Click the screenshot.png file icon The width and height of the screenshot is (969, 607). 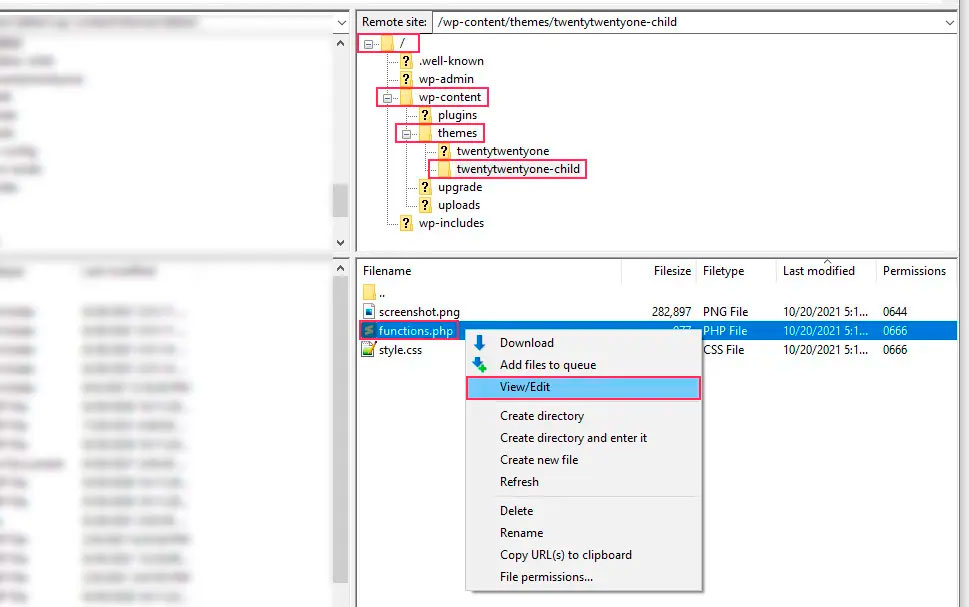[x=369, y=312]
